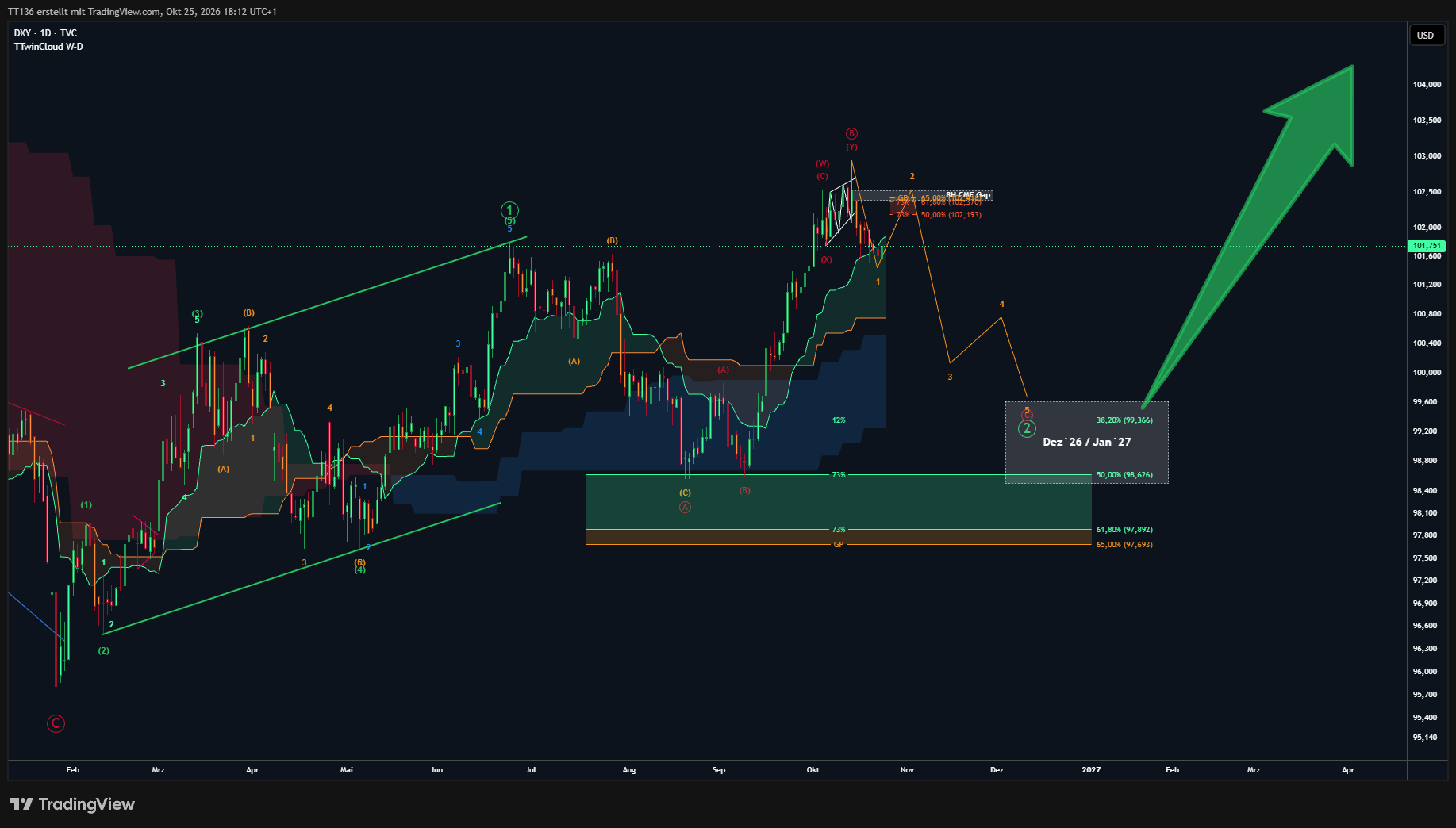Click the circled red A wave label

coord(685,508)
